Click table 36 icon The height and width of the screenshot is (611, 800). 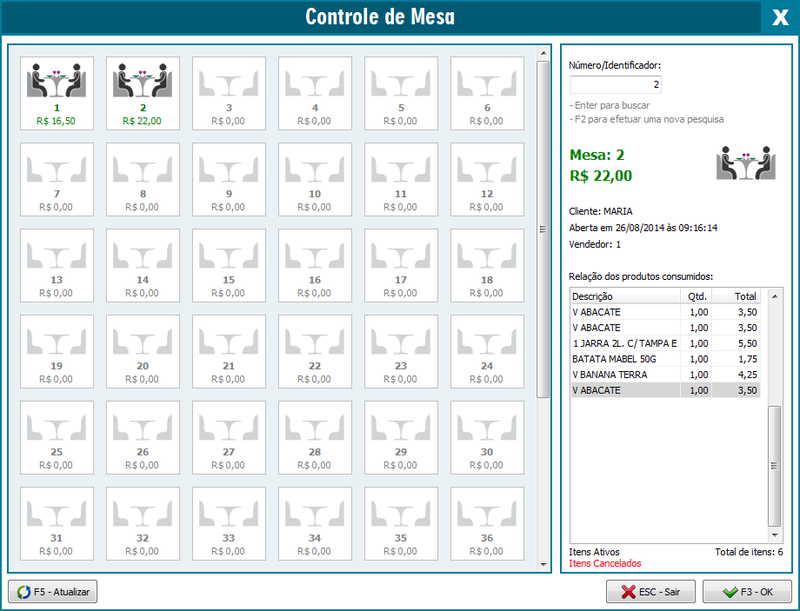click(487, 523)
